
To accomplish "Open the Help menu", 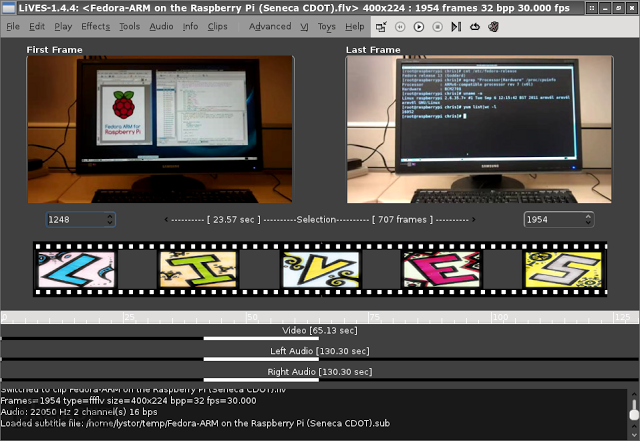I will pyautogui.click(x=355, y=27).
